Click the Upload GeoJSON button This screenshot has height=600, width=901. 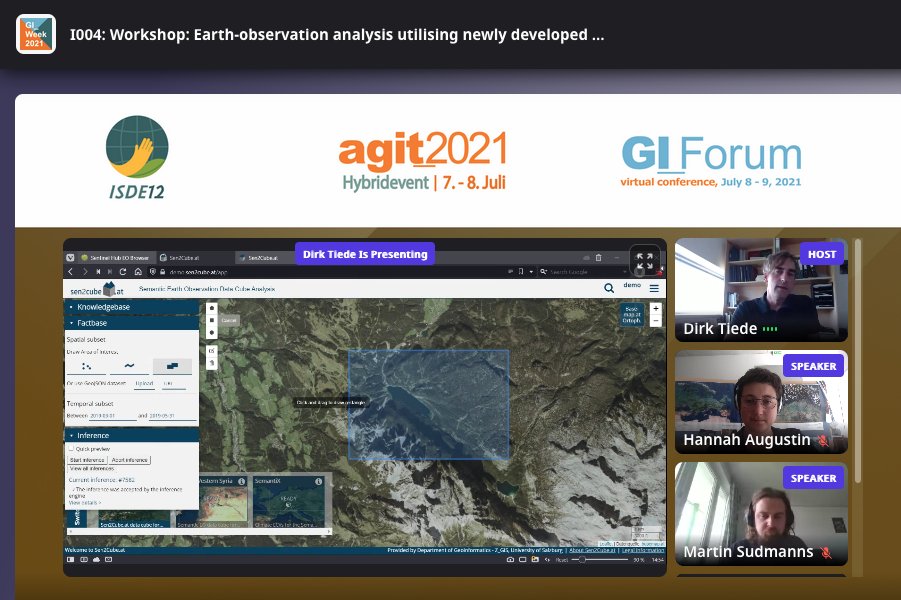click(x=144, y=383)
